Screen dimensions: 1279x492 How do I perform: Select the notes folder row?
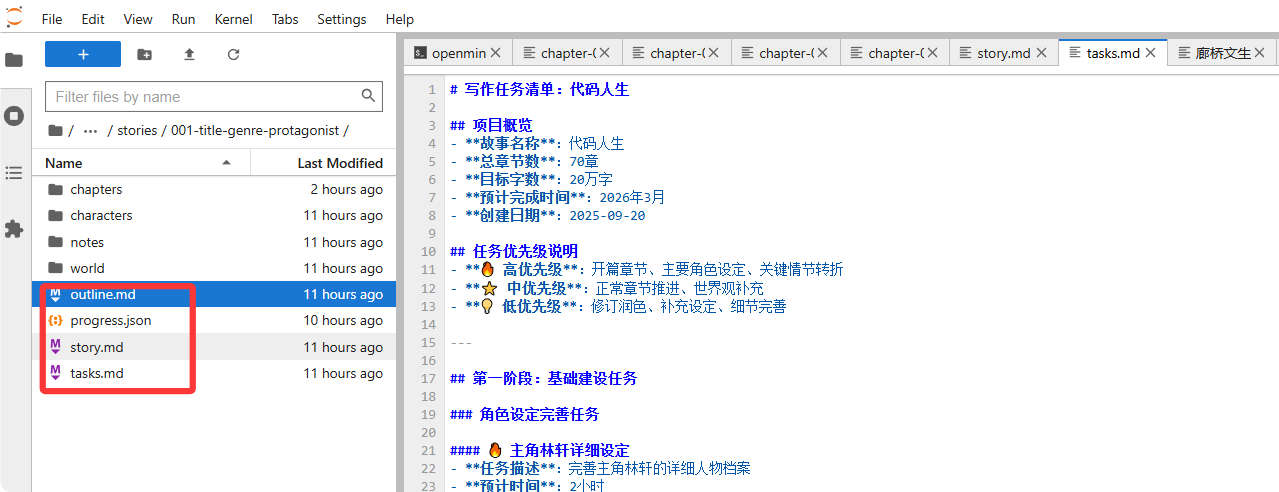214,242
